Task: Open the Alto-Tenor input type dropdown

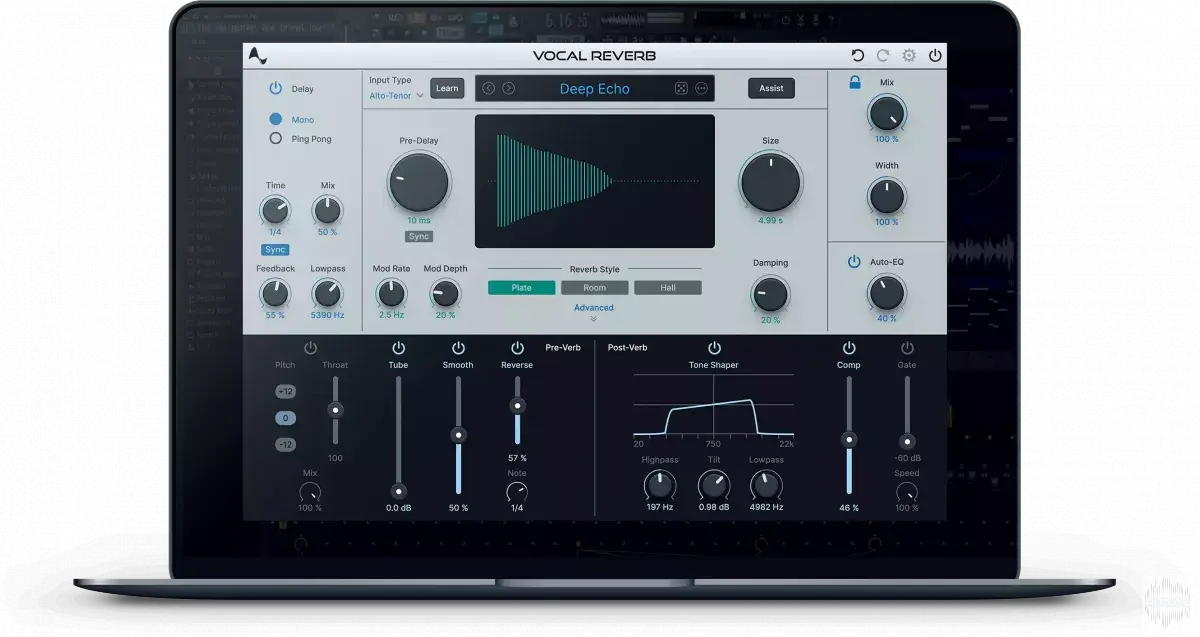Action: (x=396, y=95)
